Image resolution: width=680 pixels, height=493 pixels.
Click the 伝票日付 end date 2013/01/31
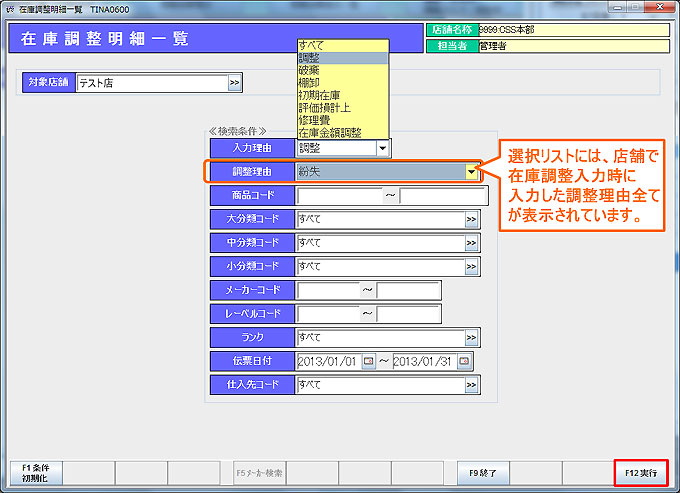pos(425,361)
